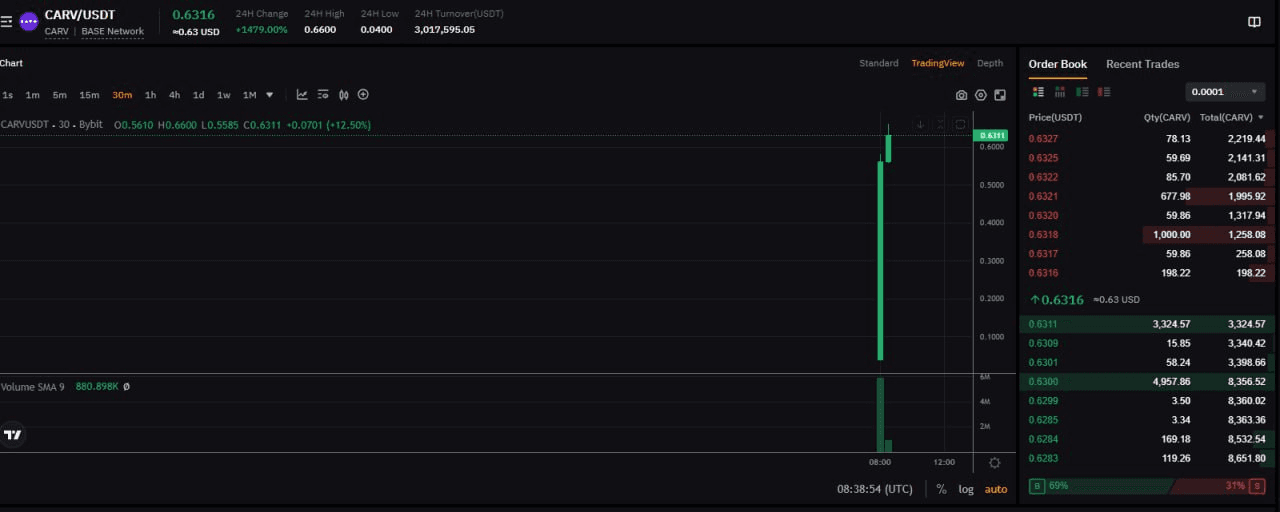Click the add/compare plus-circle icon

[363, 95]
